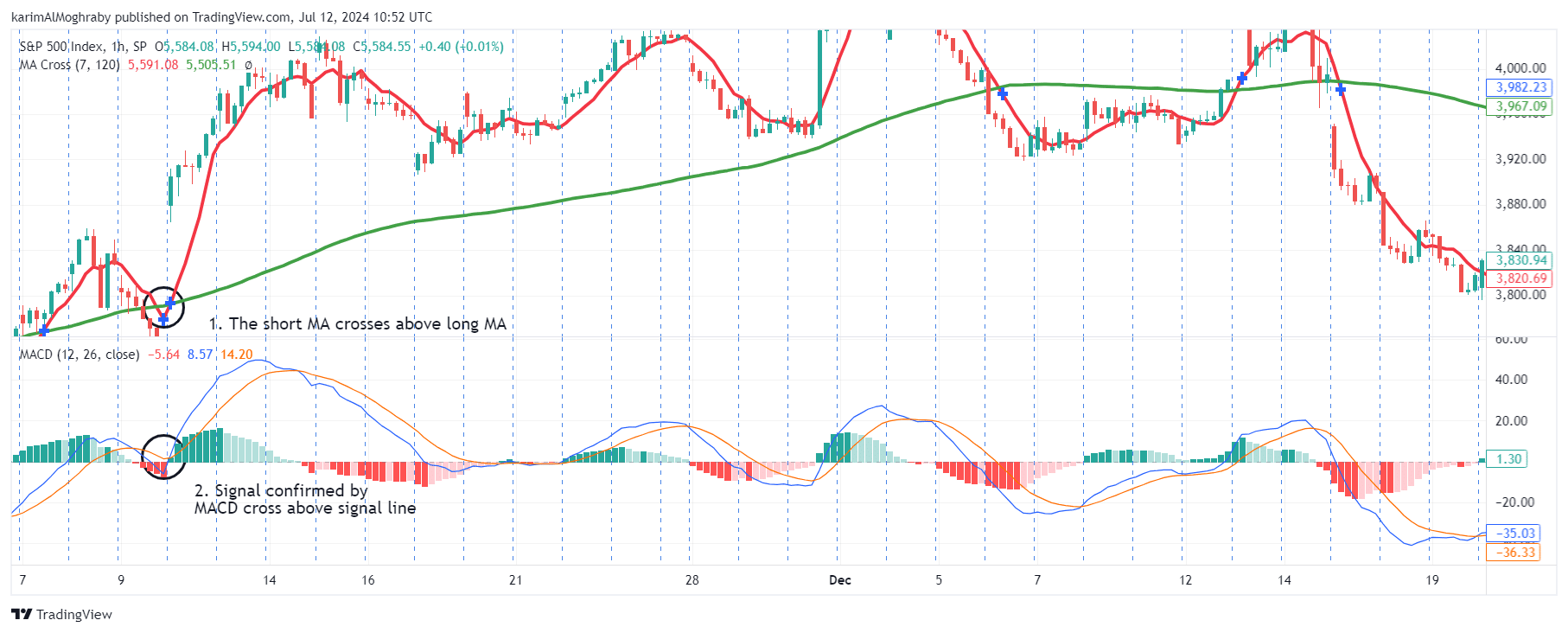Click the green 3,967.09 price axis tag
Screen dimensions: 1568x633
point(1520,106)
